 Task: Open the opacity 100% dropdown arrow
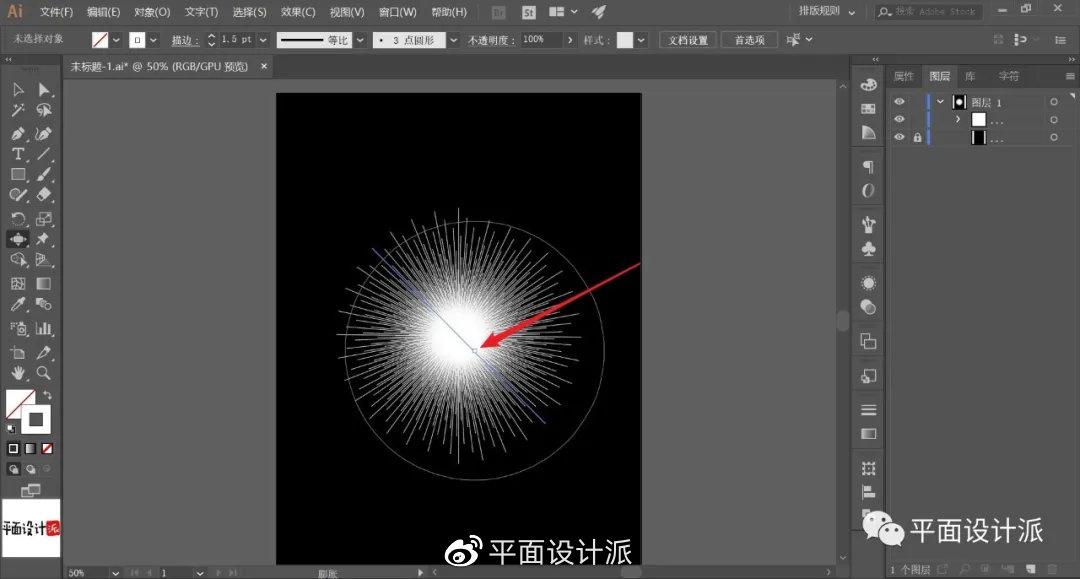570,40
